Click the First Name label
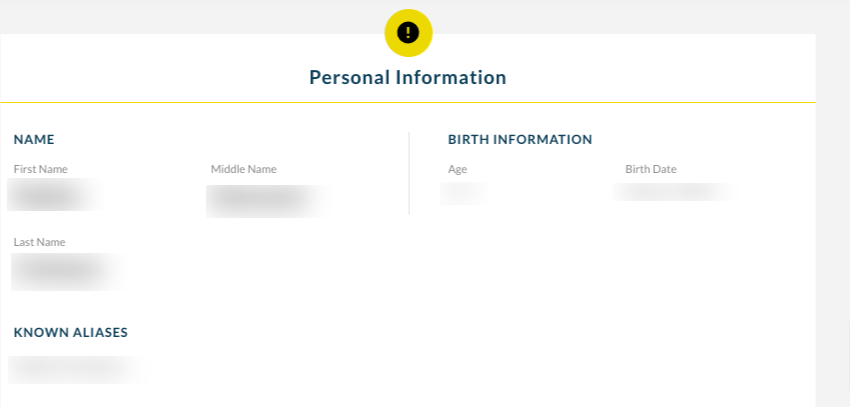Screen dimensions: 850x407 pos(41,169)
